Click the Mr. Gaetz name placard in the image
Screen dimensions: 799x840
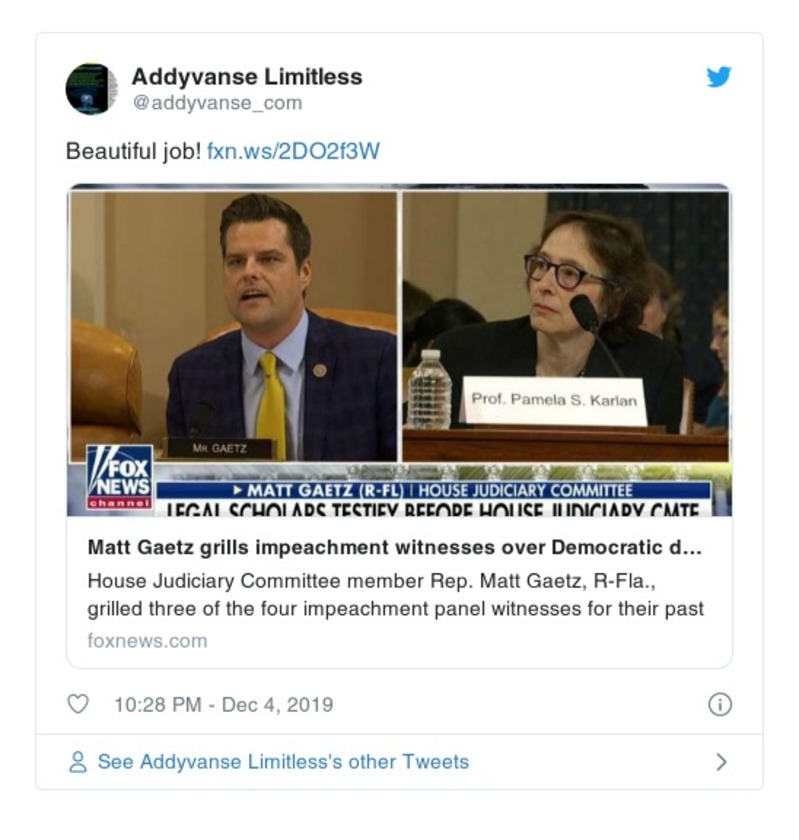pyautogui.click(x=219, y=448)
